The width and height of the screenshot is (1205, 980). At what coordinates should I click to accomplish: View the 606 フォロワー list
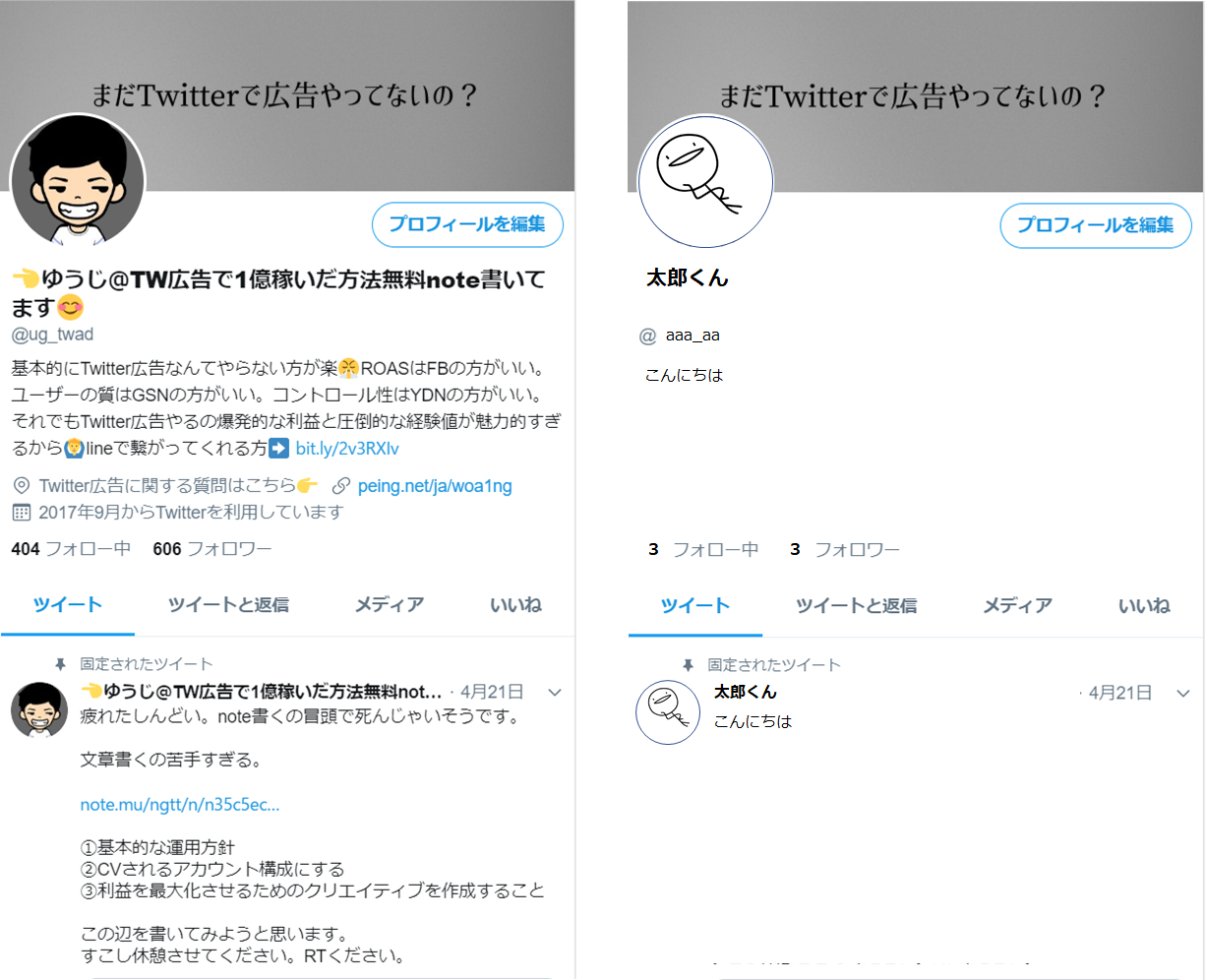coord(212,549)
